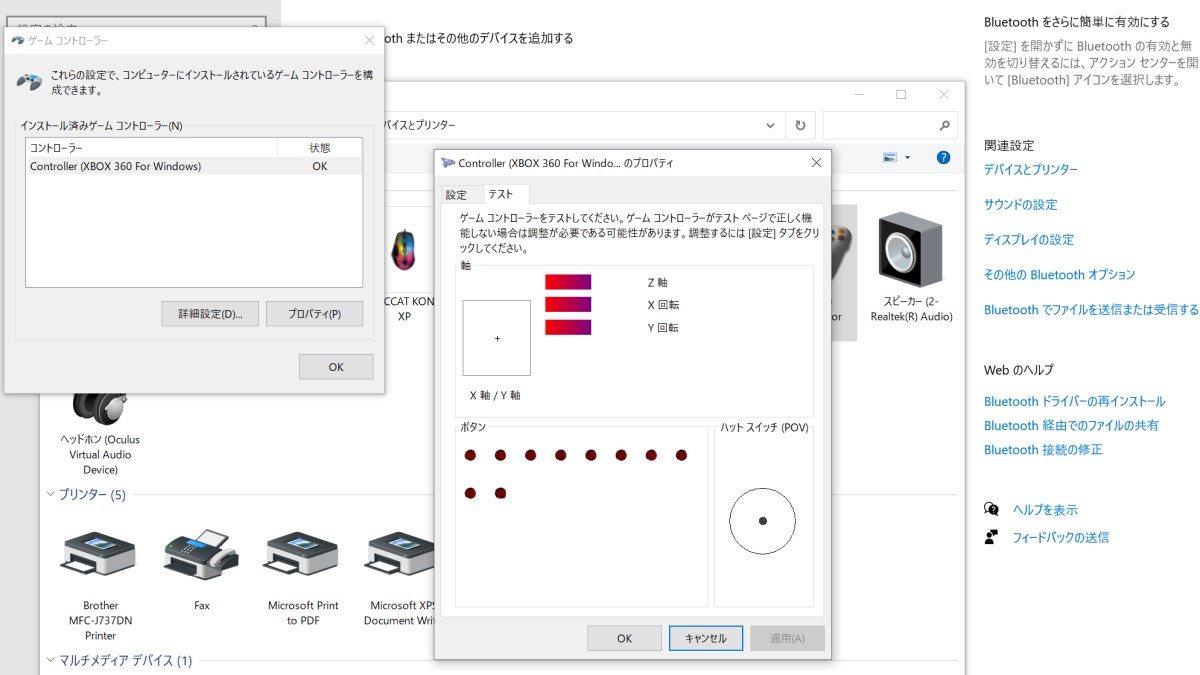1200x675 pixels.
Task: Open the address bar history dropdown
Action: 770,126
